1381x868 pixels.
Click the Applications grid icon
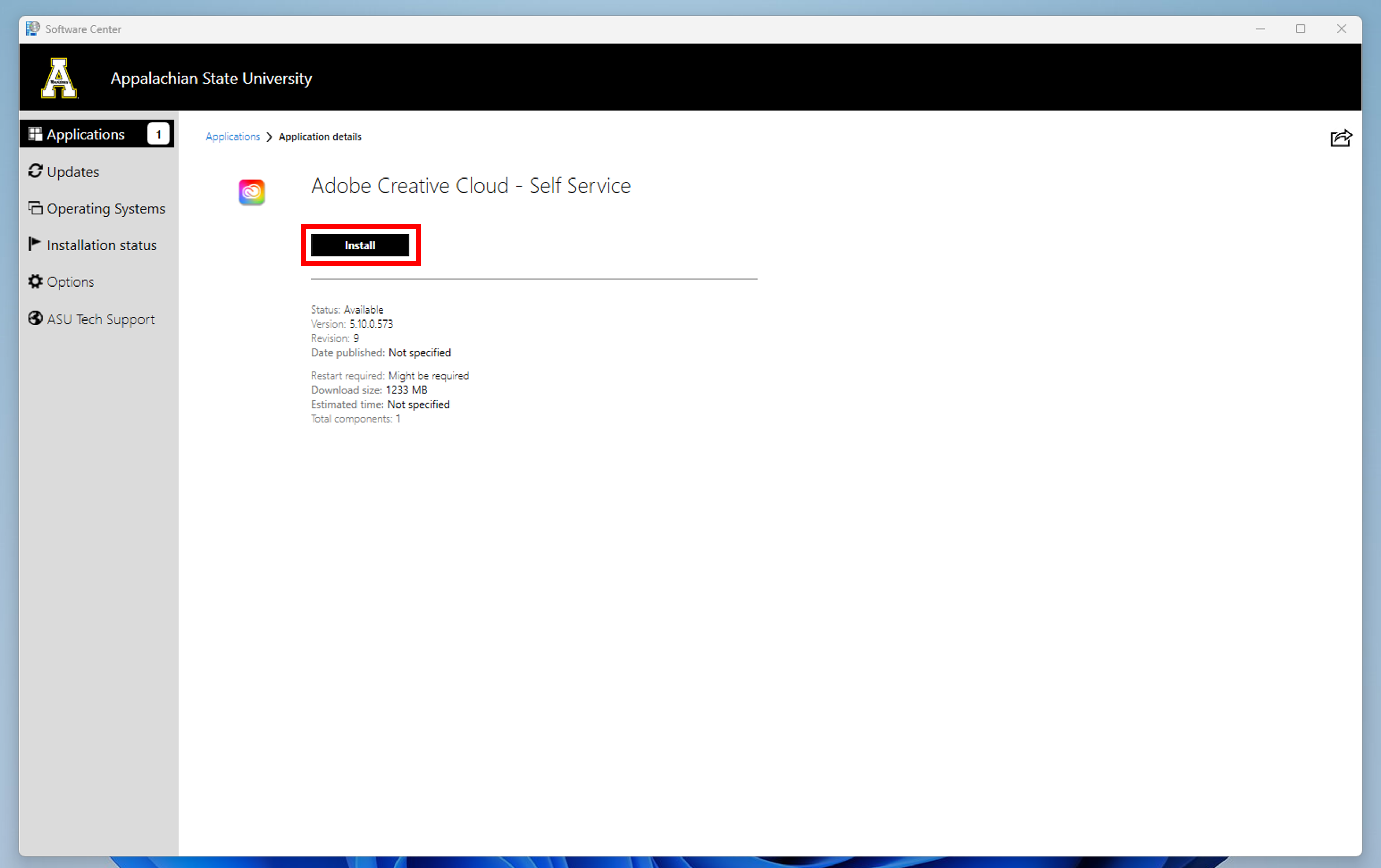(35, 134)
